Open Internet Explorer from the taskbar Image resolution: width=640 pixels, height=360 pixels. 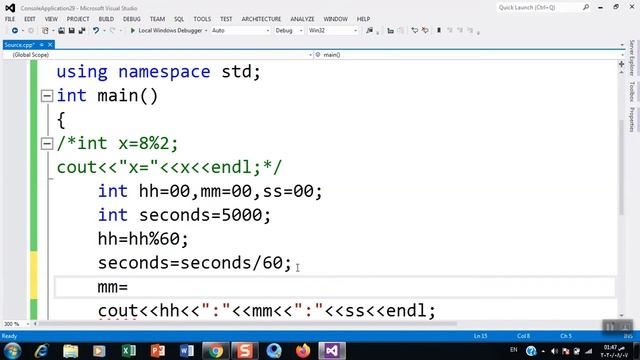42,351
